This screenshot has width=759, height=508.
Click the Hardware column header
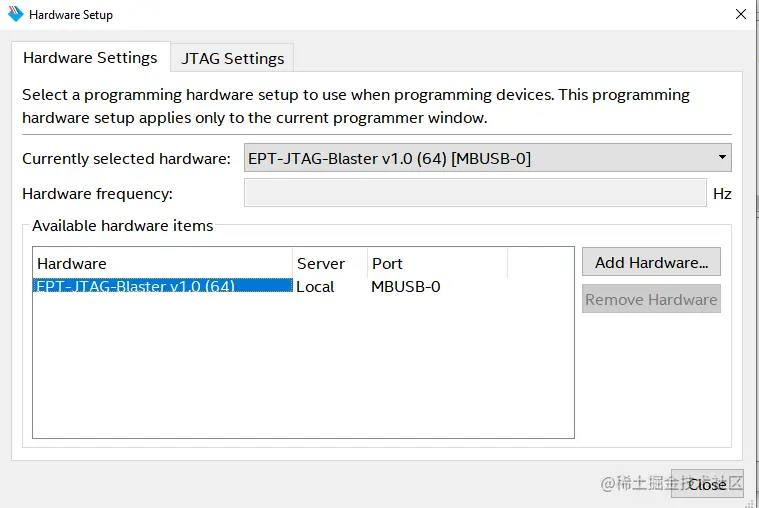163,263
